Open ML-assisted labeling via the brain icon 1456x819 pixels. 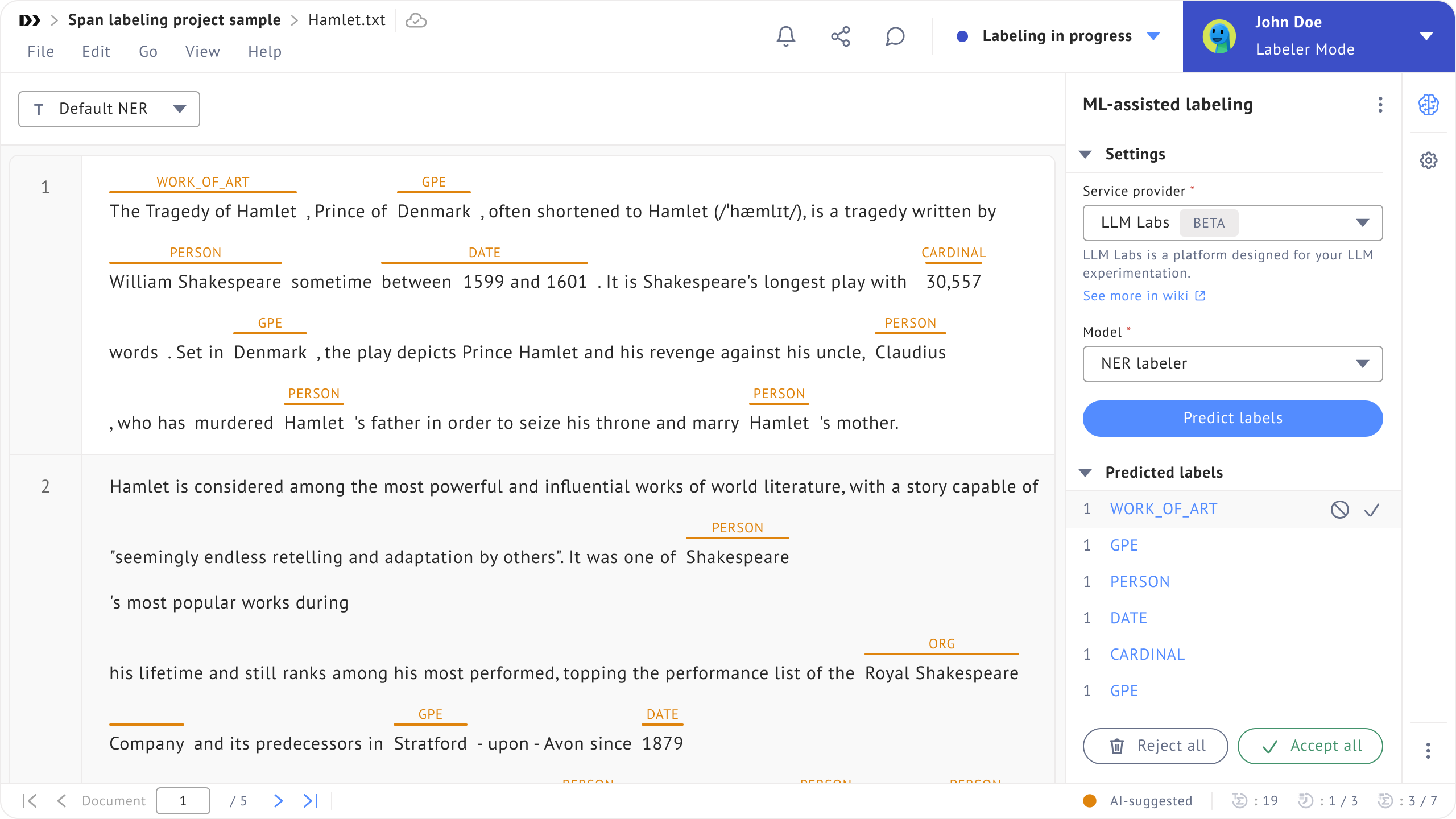point(1429,105)
